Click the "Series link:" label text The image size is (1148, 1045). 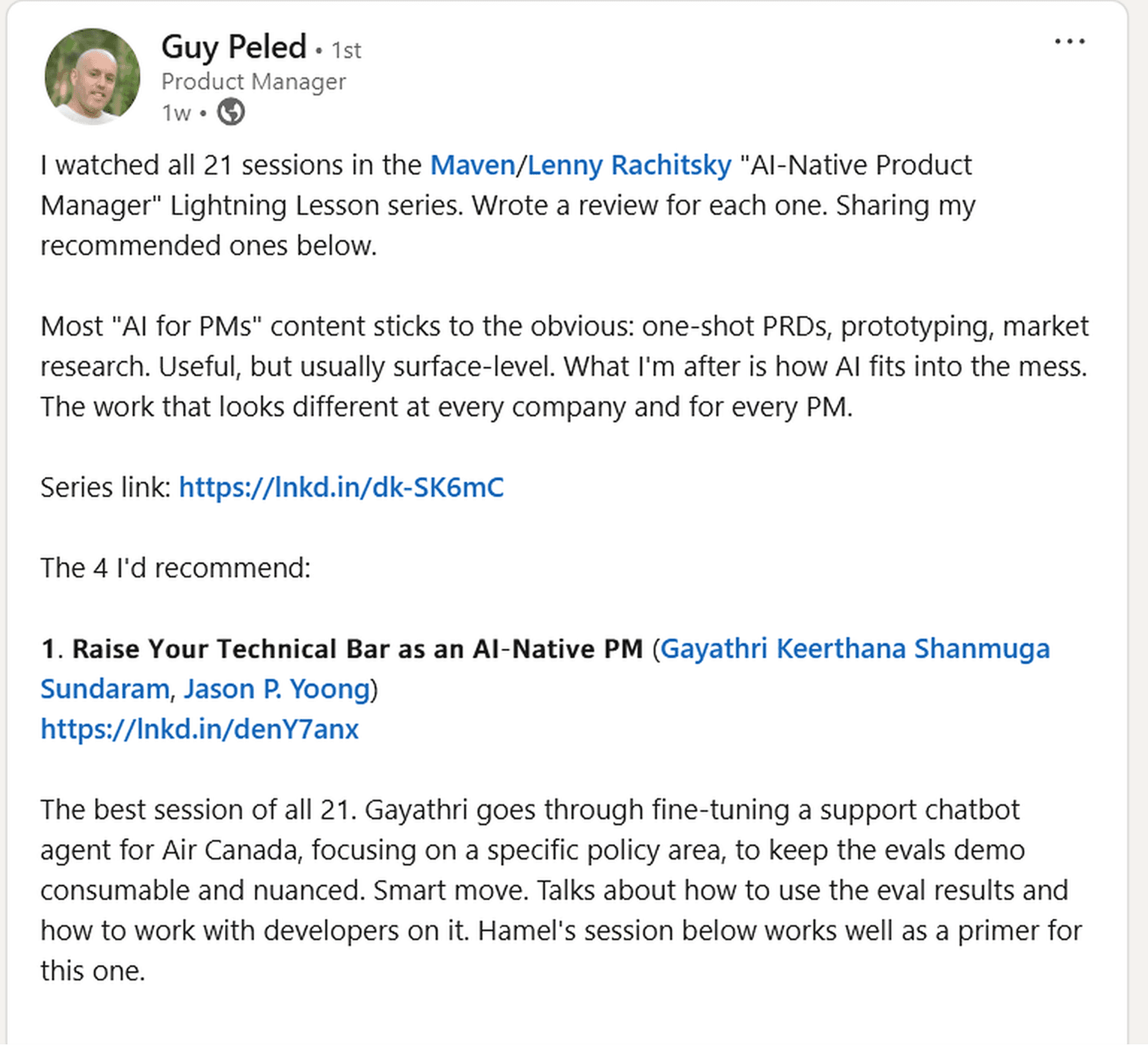click(x=106, y=487)
